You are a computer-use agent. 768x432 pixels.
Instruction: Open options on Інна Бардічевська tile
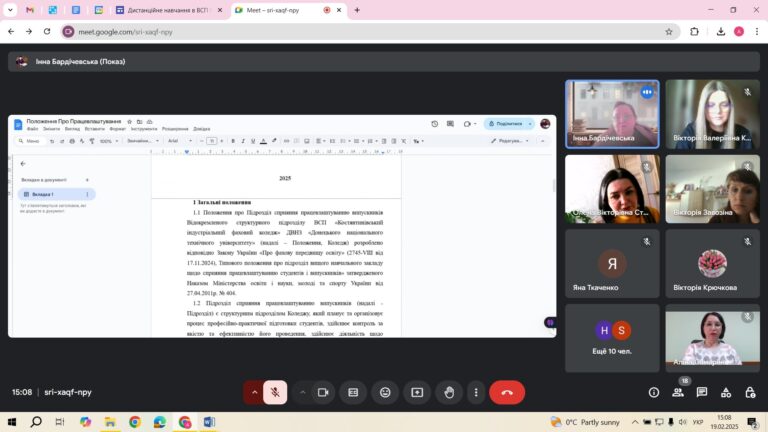pyautogui.click(x=647, y=92)
